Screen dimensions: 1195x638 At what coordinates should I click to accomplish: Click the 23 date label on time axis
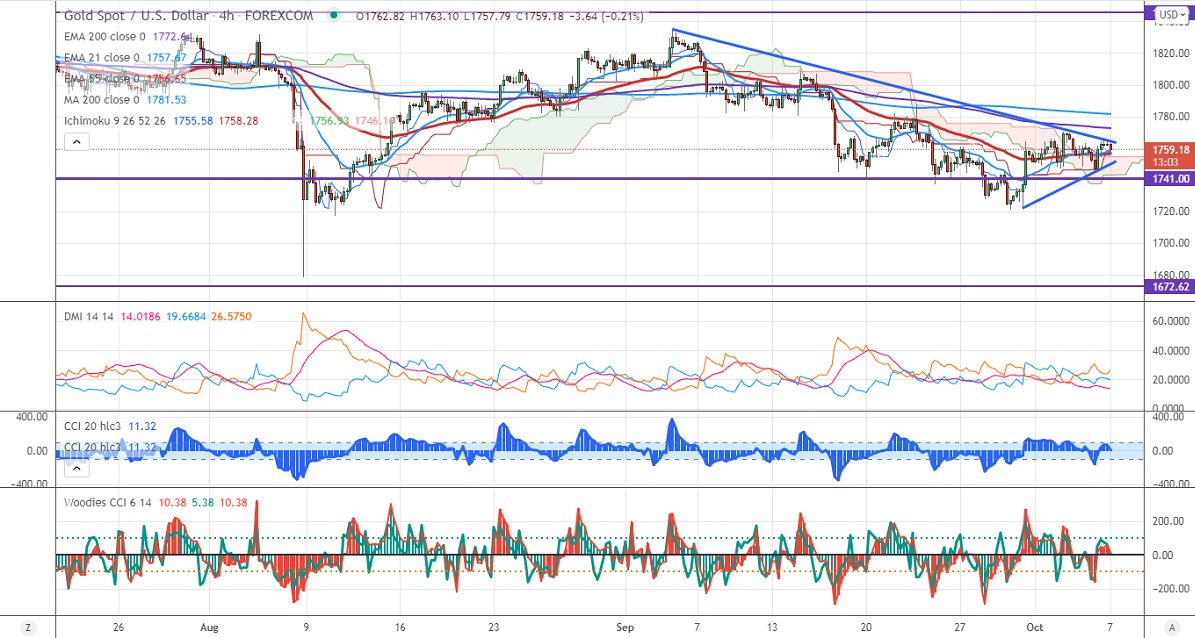point(494,627)
